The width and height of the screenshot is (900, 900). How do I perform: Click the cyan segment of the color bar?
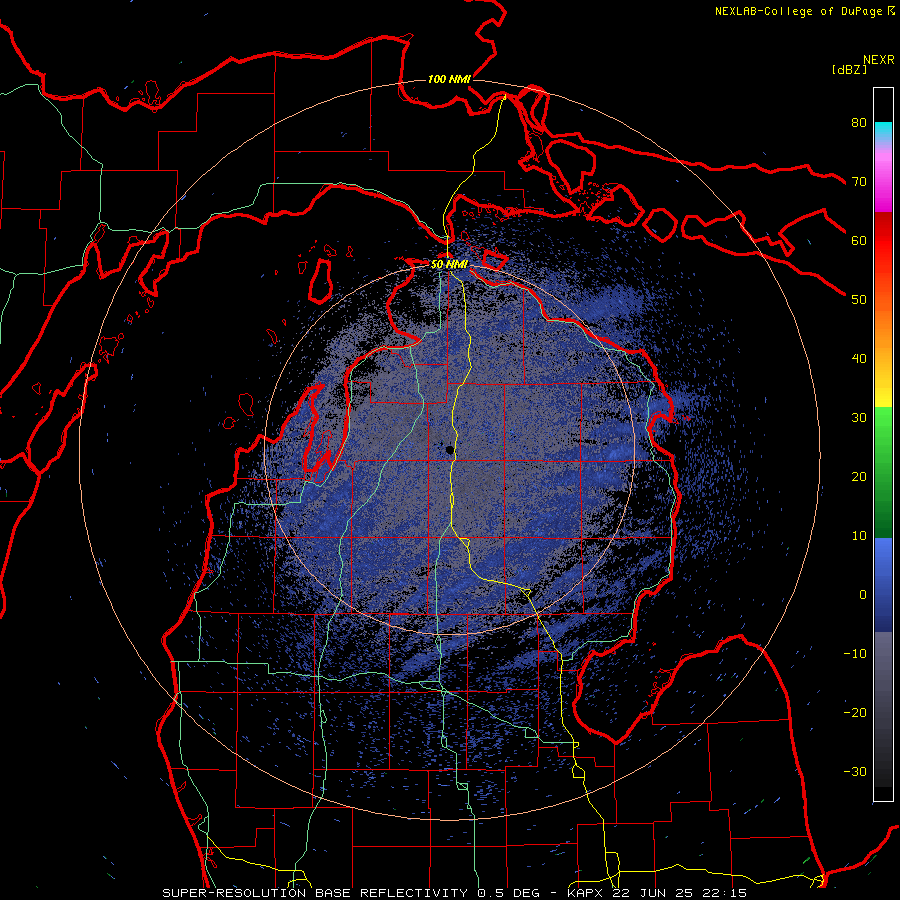883,131
